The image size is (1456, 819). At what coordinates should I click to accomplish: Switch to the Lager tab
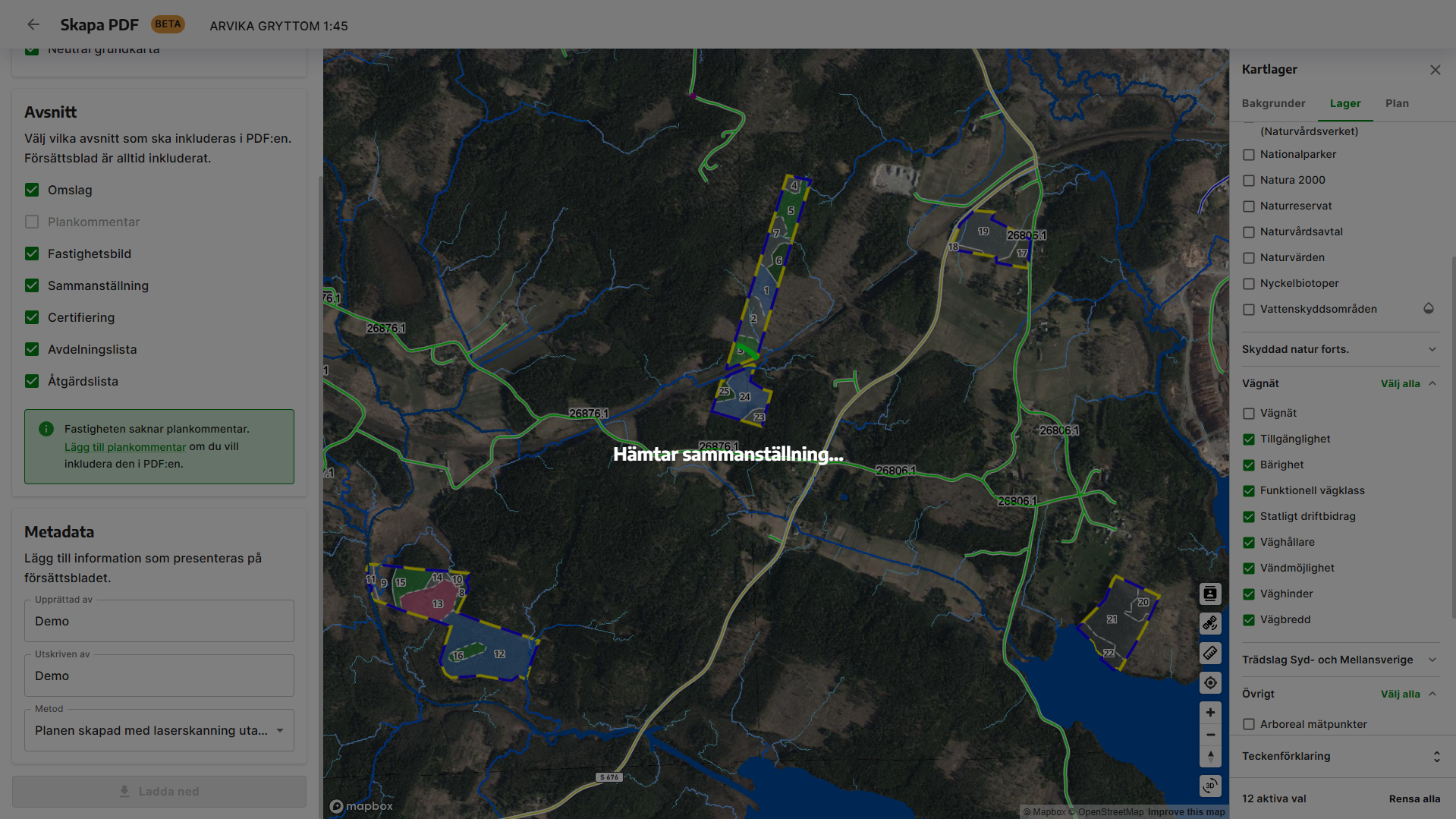(1345, 103)
